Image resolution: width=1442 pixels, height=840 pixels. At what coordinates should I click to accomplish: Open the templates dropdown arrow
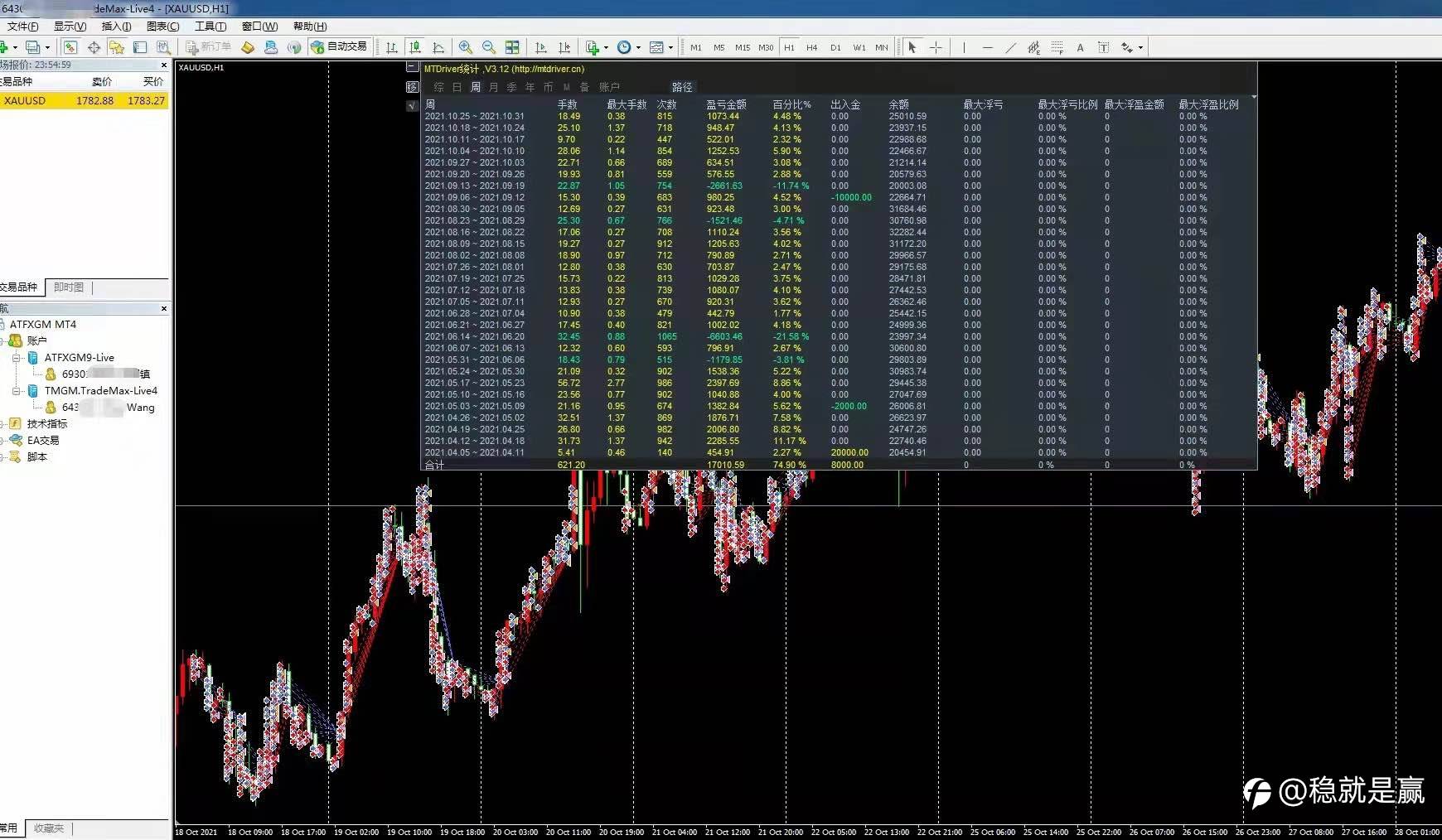(670, 47)
